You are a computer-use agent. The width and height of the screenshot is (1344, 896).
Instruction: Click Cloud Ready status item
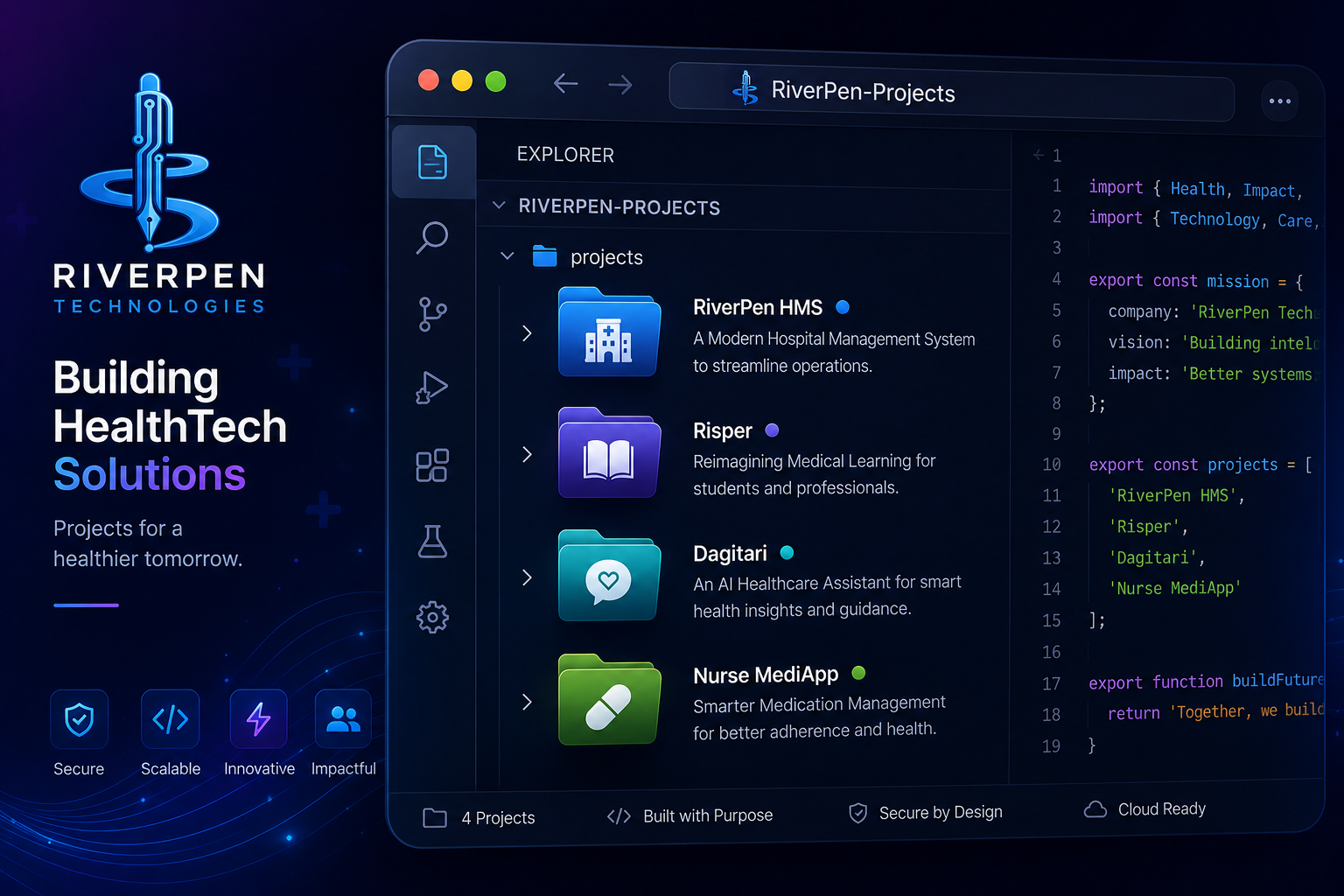click(1144, 809)
